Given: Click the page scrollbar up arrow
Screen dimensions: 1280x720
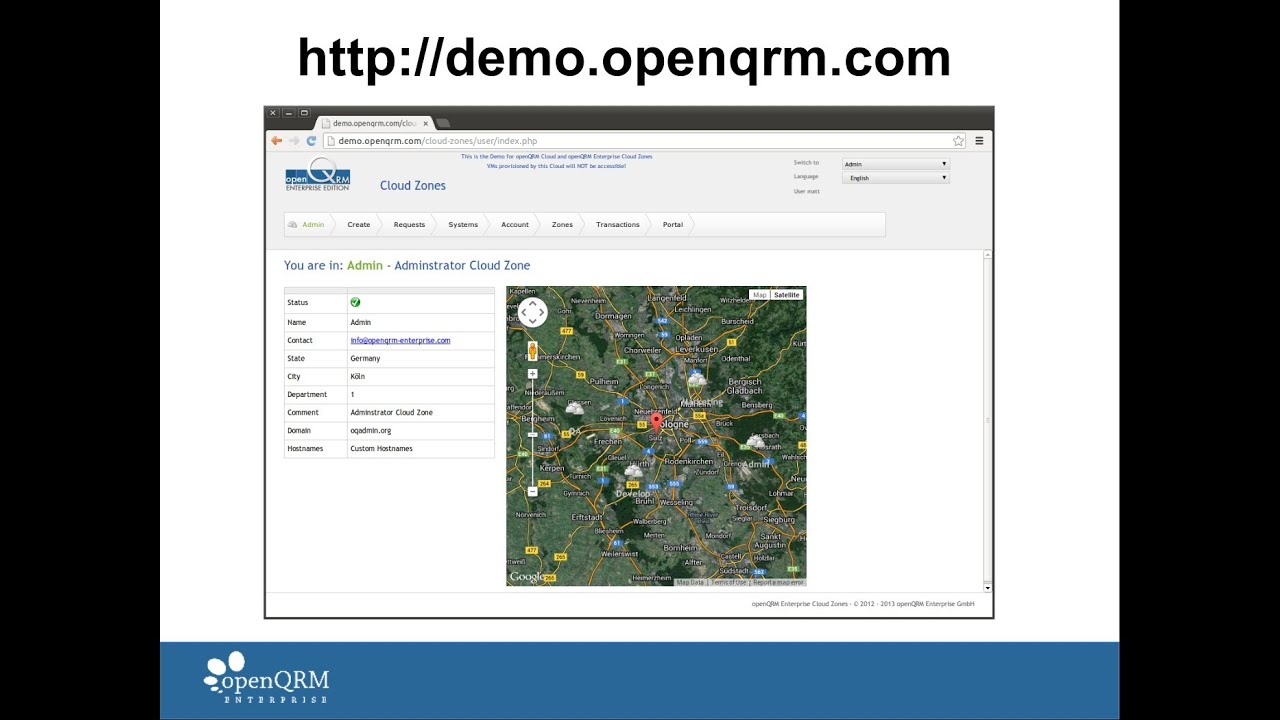Looking at the screenshot, I should [x=988, y=255].
